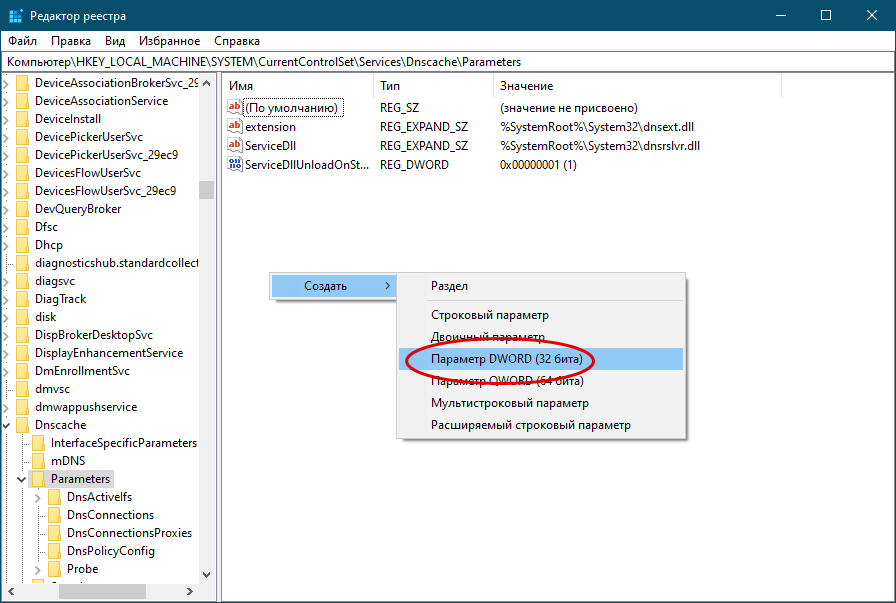This screenshot has height=603, width=896.
Task: Click the Dfsc folder icon
Action: (x=22, y=227)
